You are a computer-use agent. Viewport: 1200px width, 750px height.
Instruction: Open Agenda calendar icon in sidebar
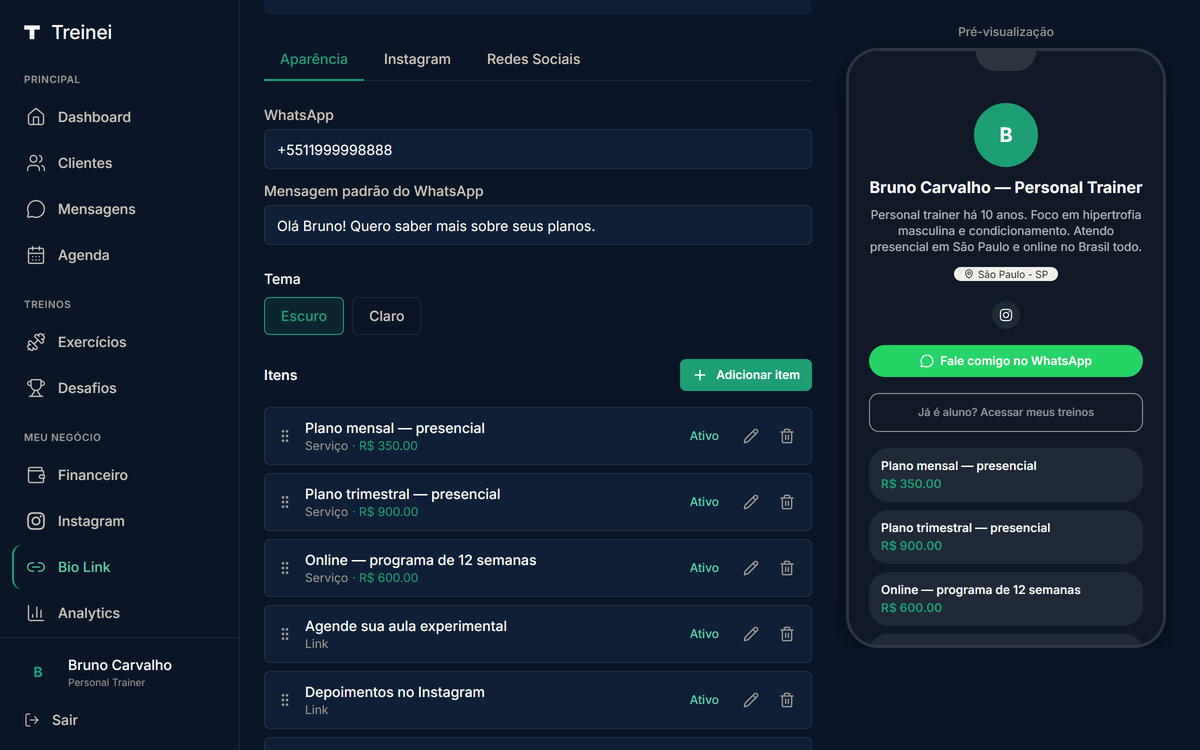tap(36, 255)
